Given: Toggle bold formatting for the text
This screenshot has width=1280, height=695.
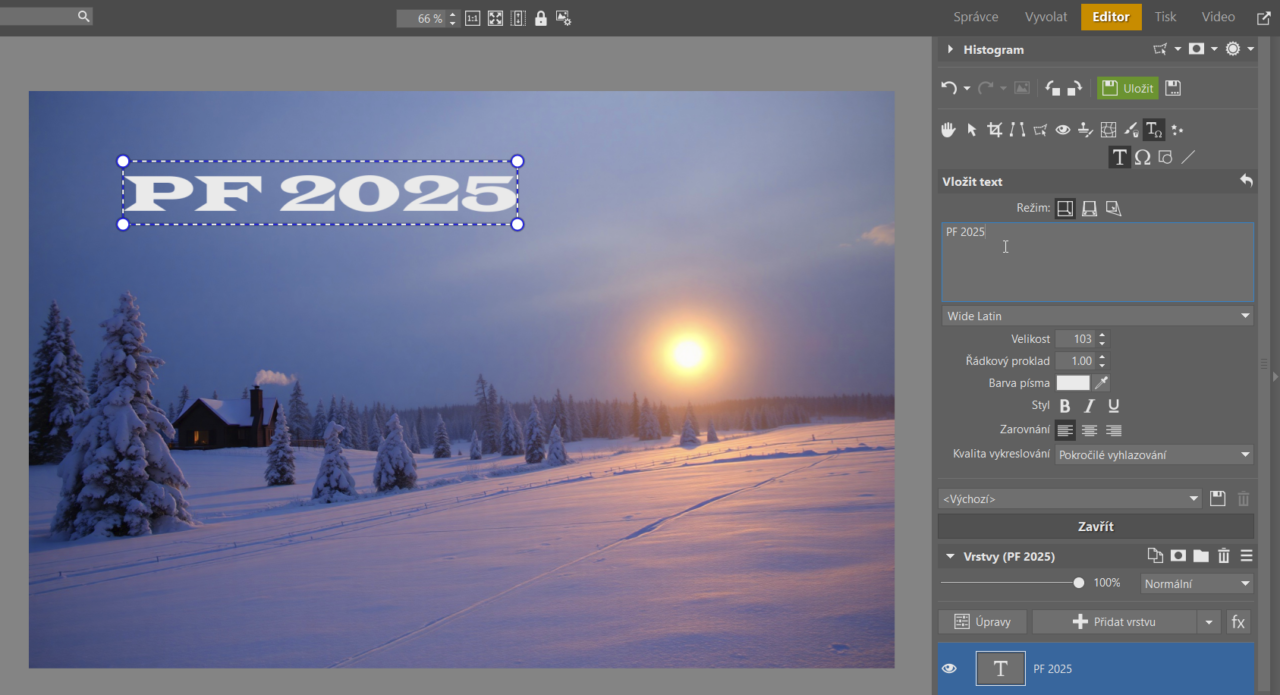Looking at the screenshot, I should coord(1064,406).
